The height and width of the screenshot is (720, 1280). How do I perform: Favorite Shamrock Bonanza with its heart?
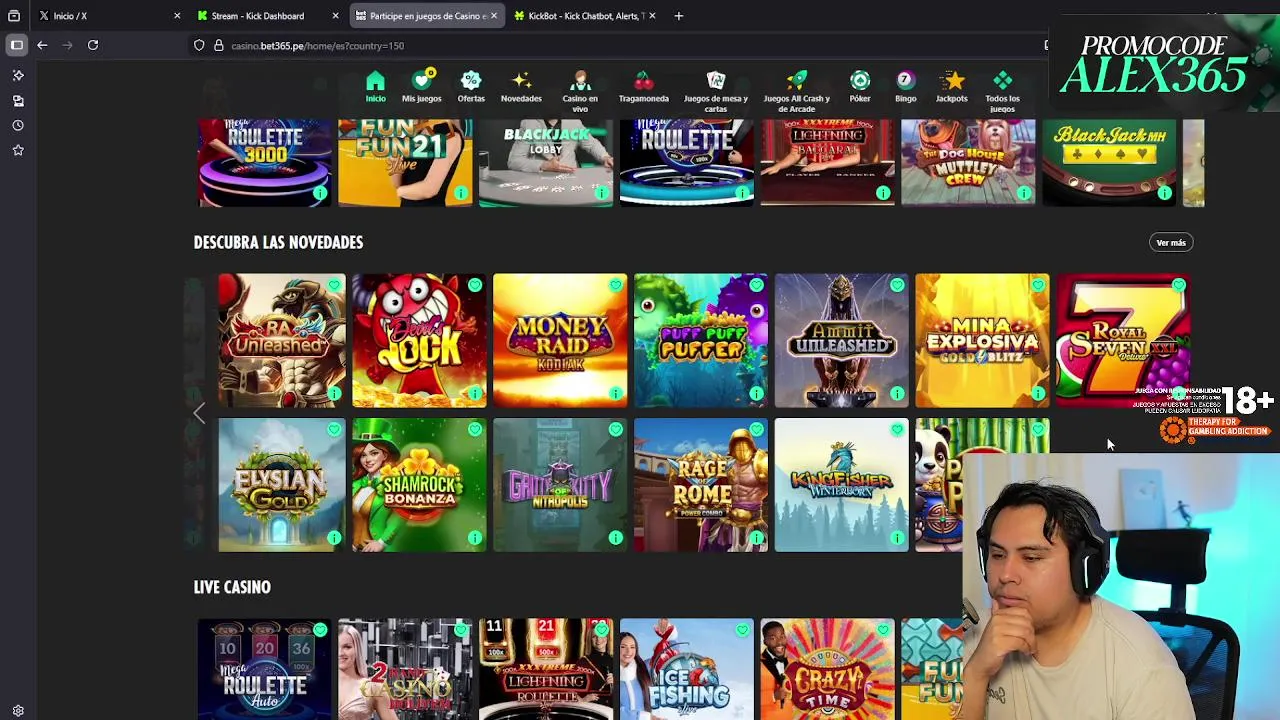point(475,430)
